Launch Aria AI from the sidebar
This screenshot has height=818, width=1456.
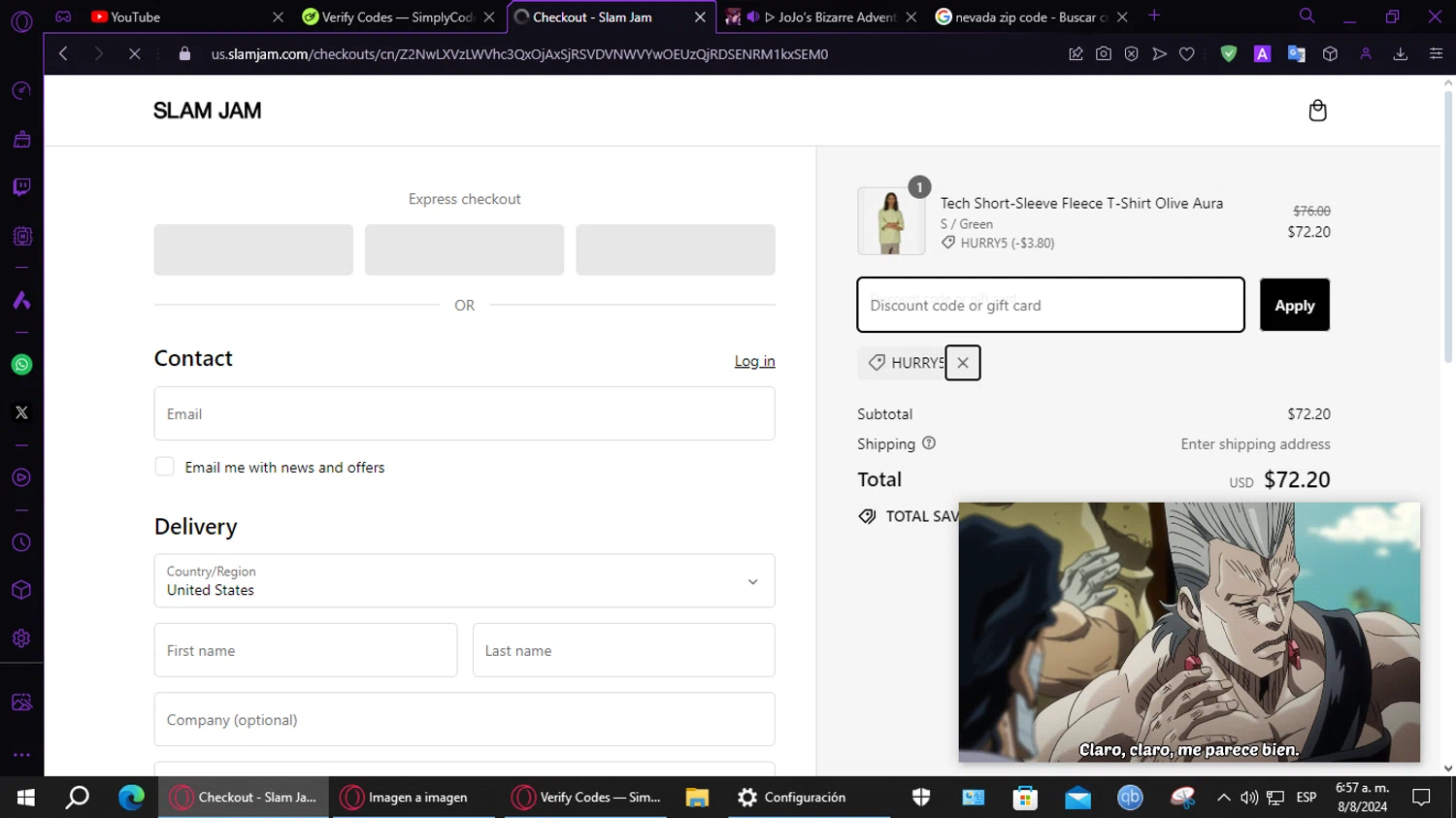pos(21,300)
